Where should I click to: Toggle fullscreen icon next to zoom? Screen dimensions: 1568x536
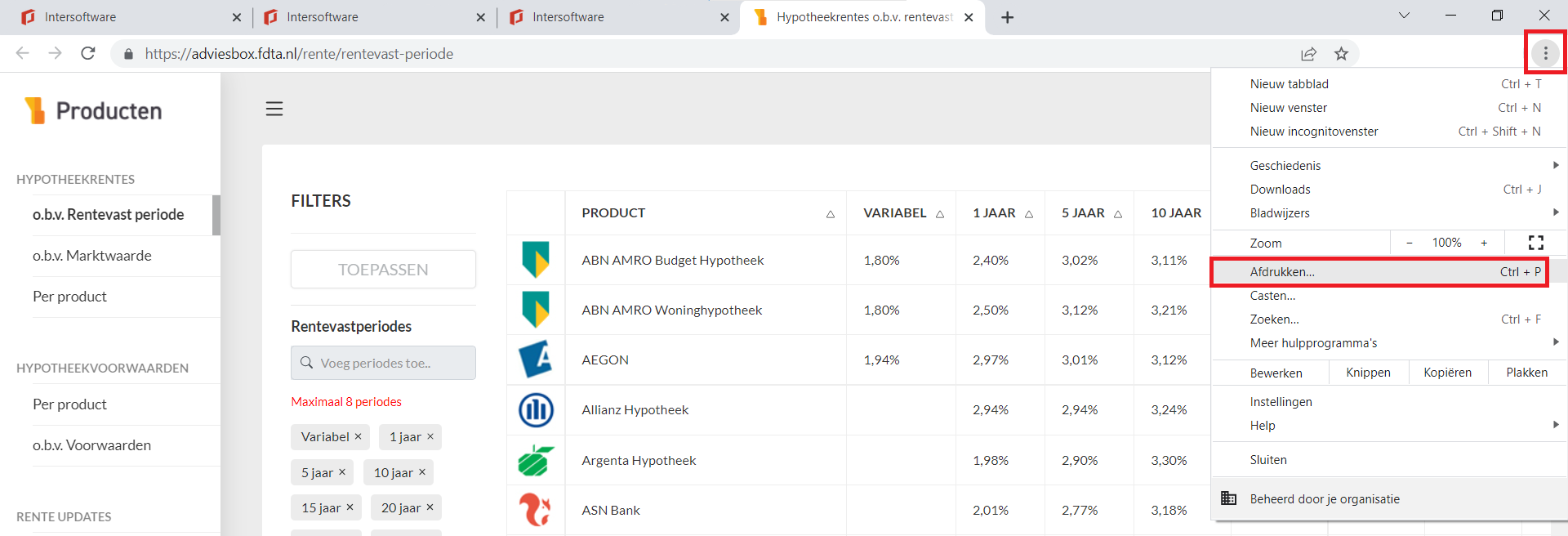[x=1535, y=243]
